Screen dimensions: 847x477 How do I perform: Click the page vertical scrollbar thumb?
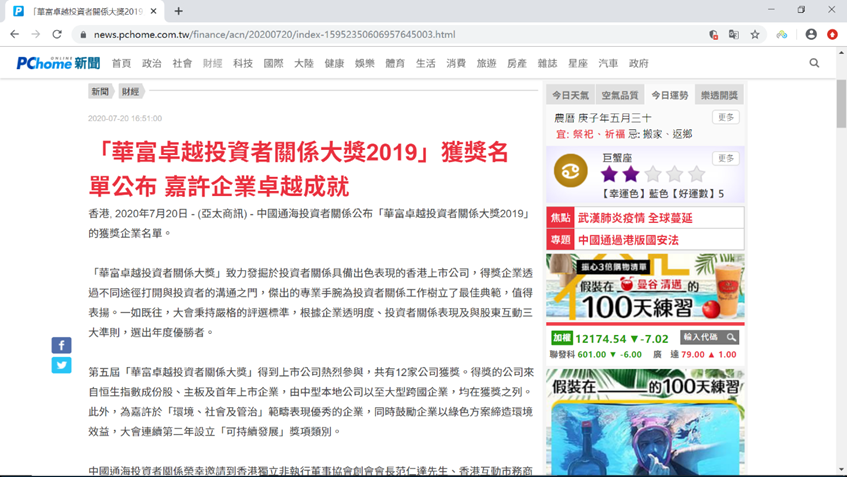coord(841,103)
